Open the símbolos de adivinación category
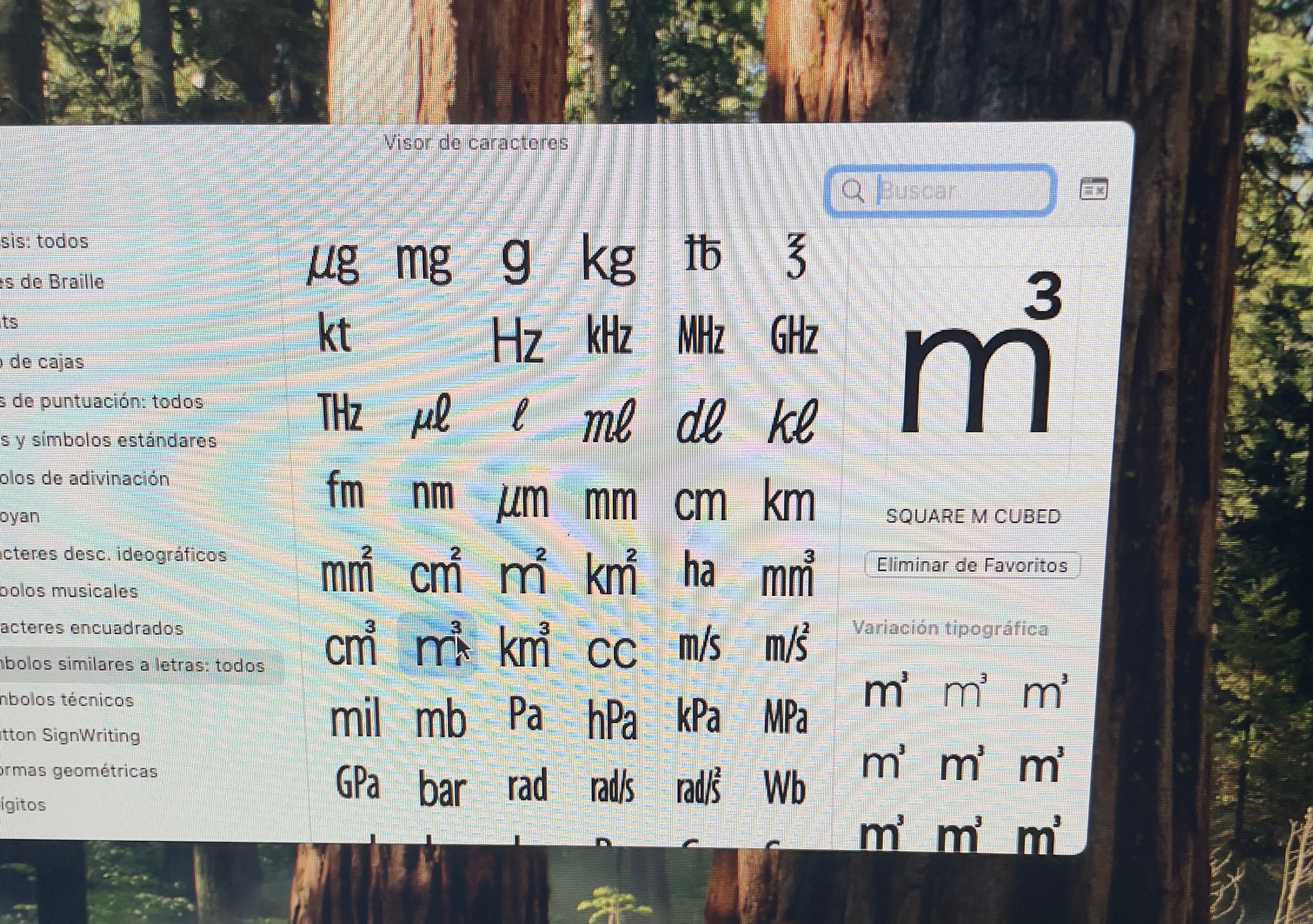Viewport: 1313px width, 924px height. point(84,478)
